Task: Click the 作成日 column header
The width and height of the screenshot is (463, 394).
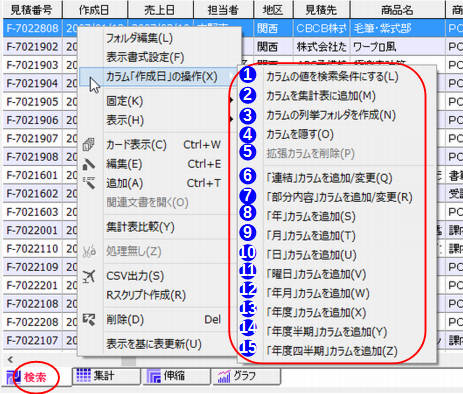Action: 95,10
